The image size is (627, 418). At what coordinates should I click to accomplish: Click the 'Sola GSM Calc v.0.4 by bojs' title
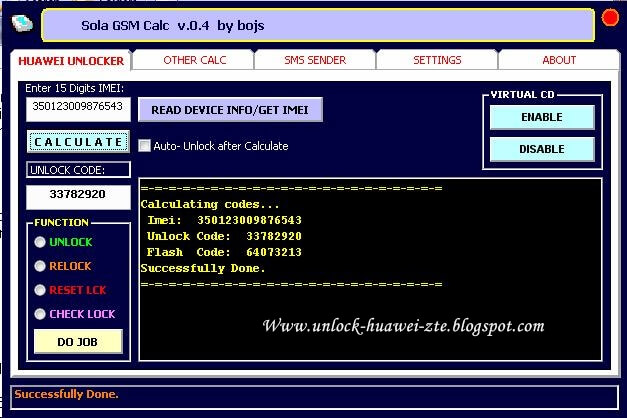tap(173, 26)
